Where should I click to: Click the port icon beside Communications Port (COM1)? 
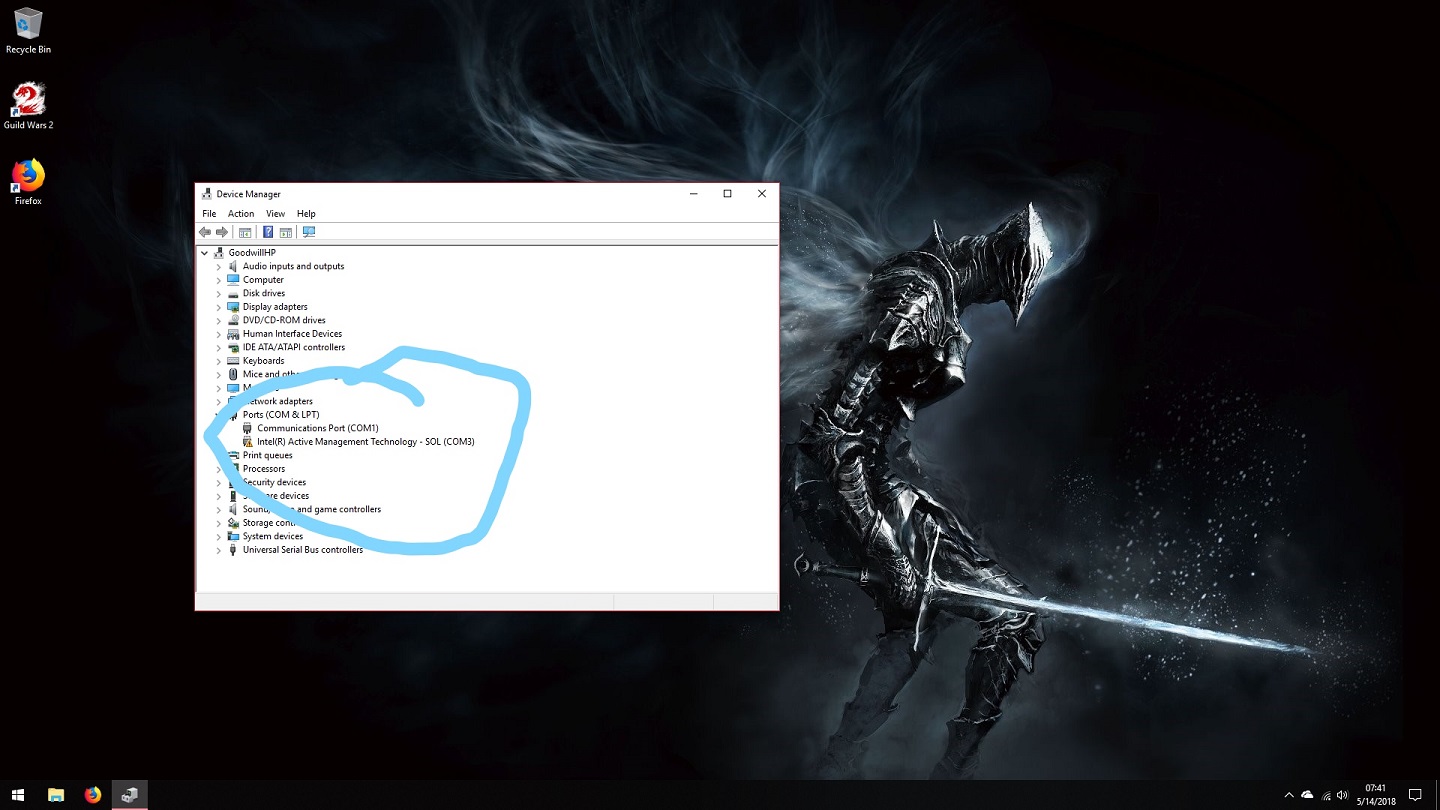248,428
